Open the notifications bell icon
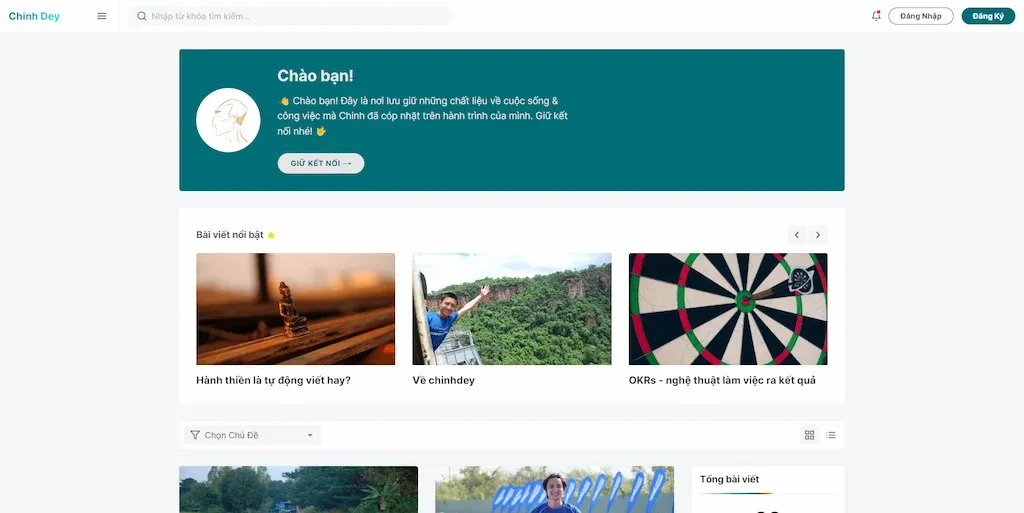 [x=876, y=16]
